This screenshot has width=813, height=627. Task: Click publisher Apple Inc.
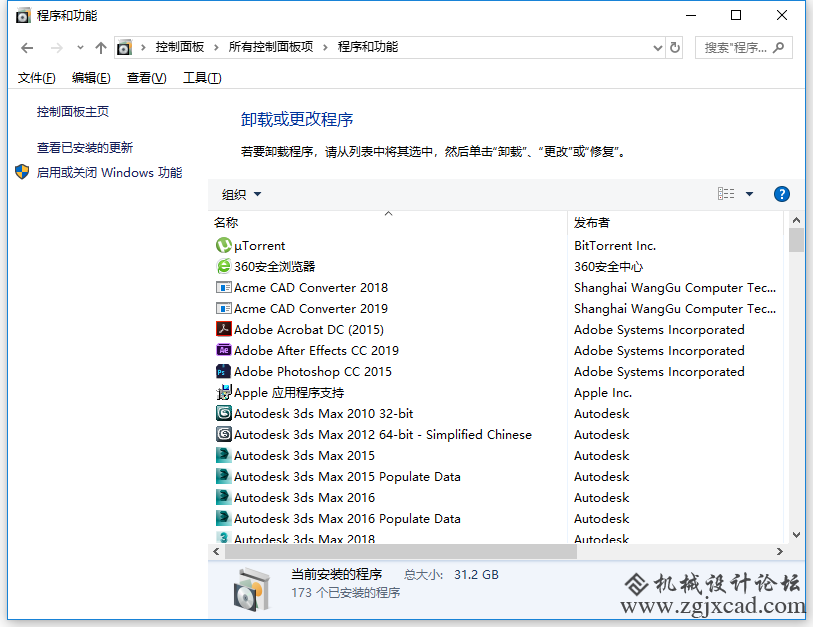603,393
